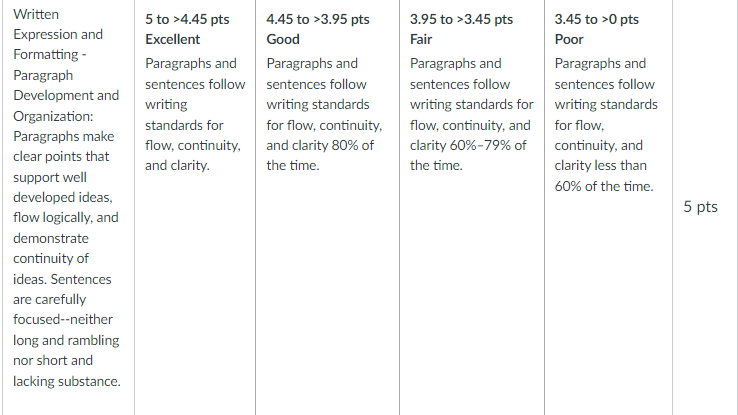Click the Good description mentioning 80%
The height and width of the screenshot is (415, 738).
coord(324,114)
